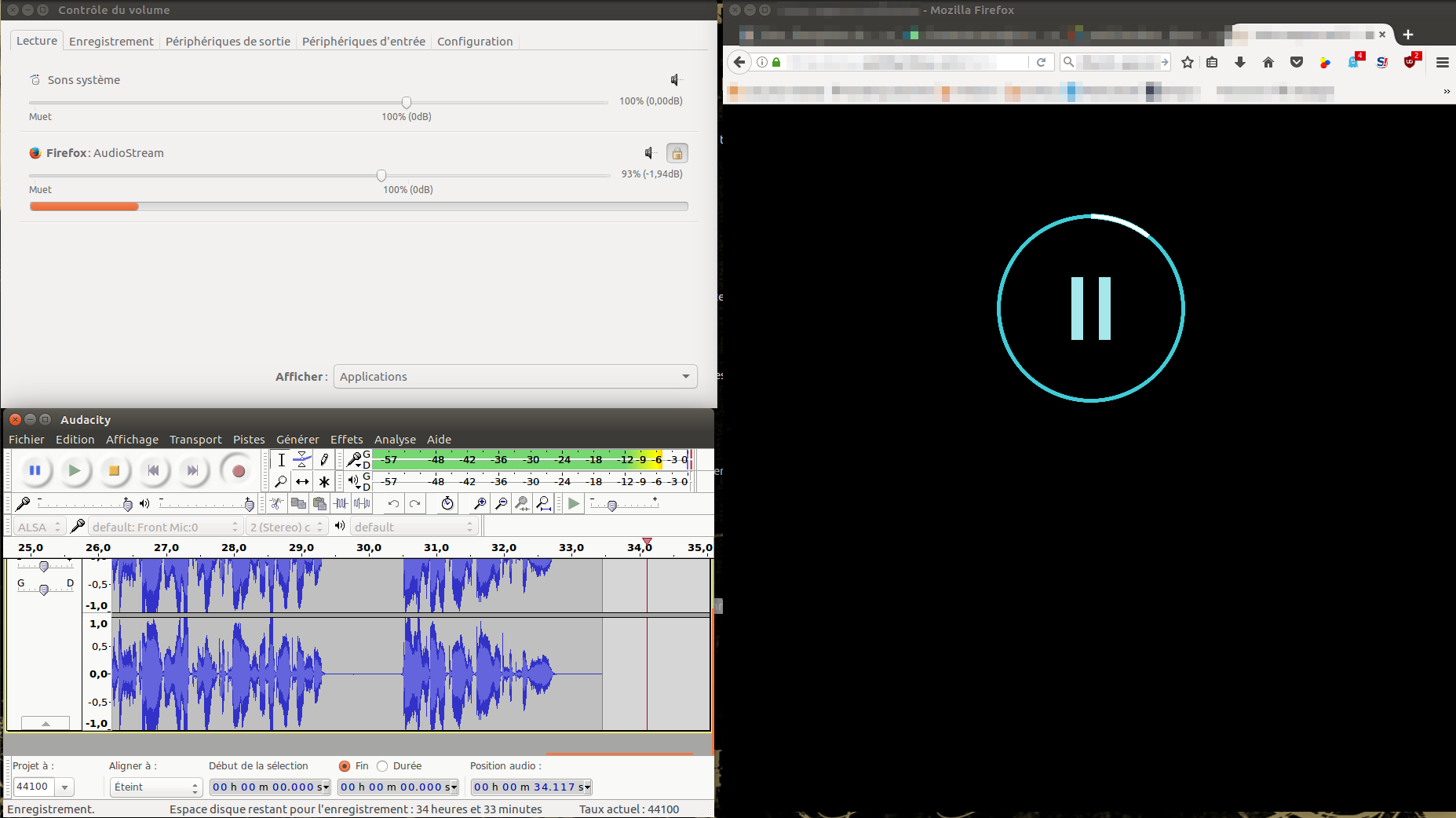Click the Firefox AudioStream volume slider handle

381,176
